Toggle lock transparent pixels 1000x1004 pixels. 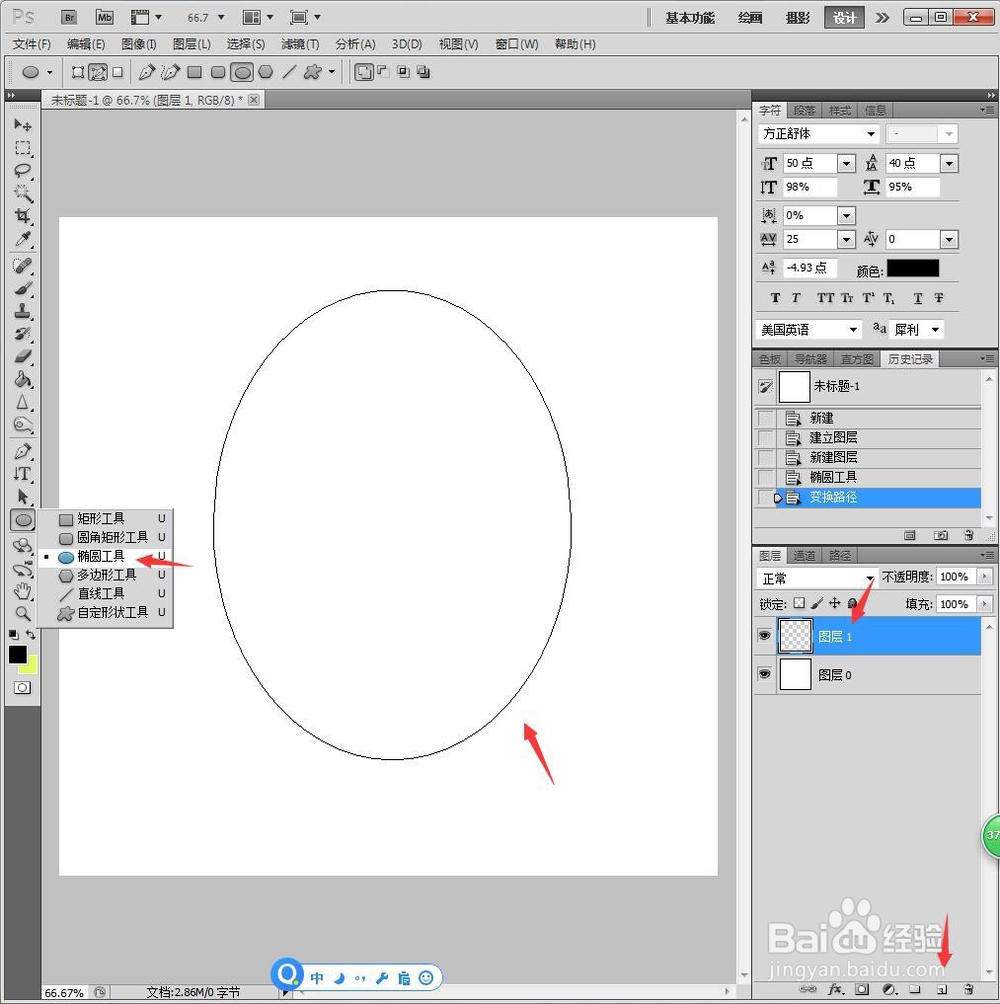[x=798, y=603]
